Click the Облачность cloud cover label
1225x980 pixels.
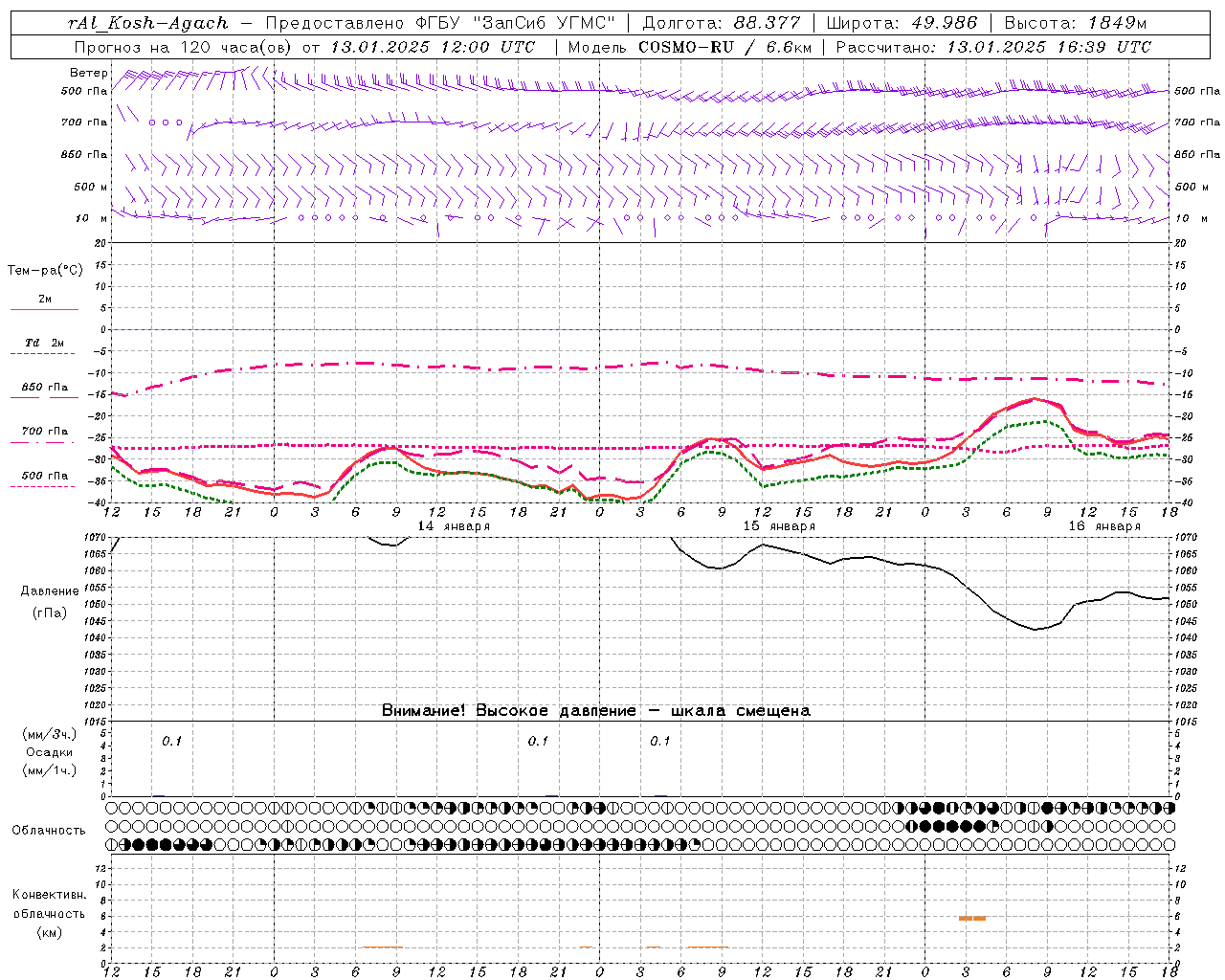49,830
